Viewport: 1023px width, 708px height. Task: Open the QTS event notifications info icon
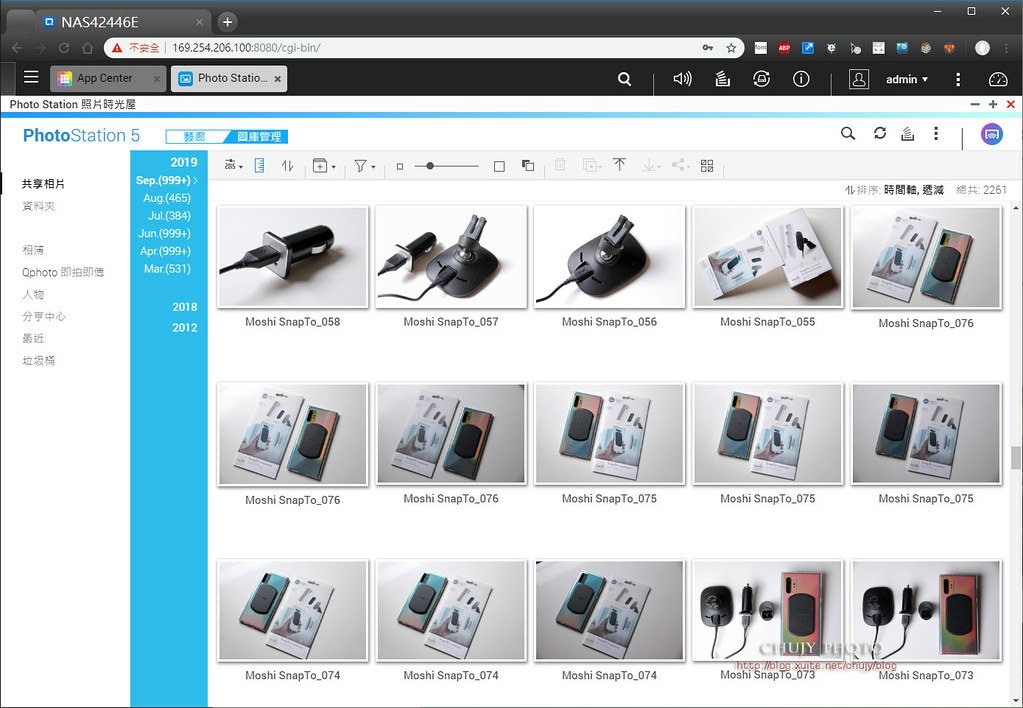[x=801, y=79]
